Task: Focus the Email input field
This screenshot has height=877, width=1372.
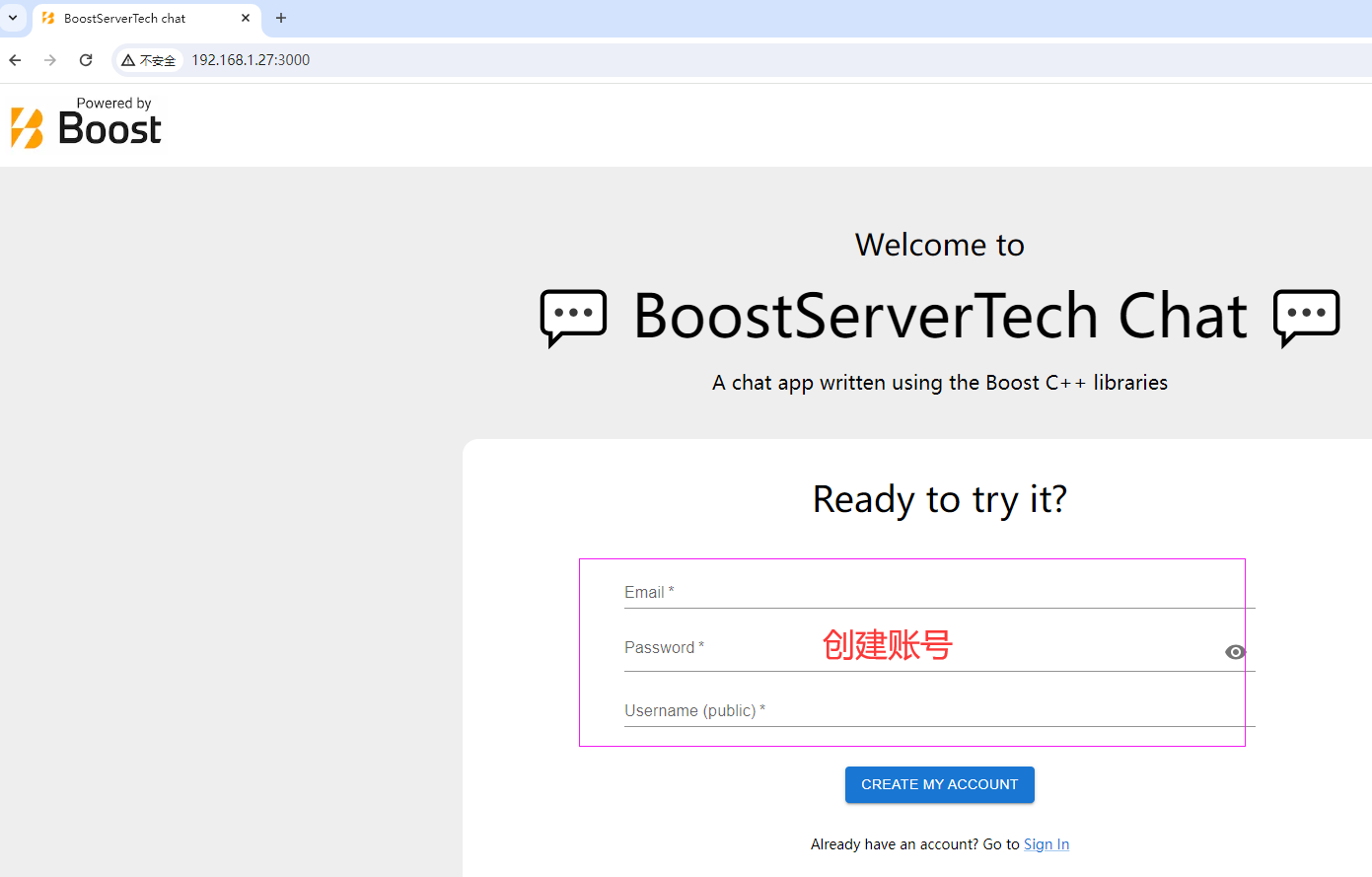Action: (x=940, y=592)
